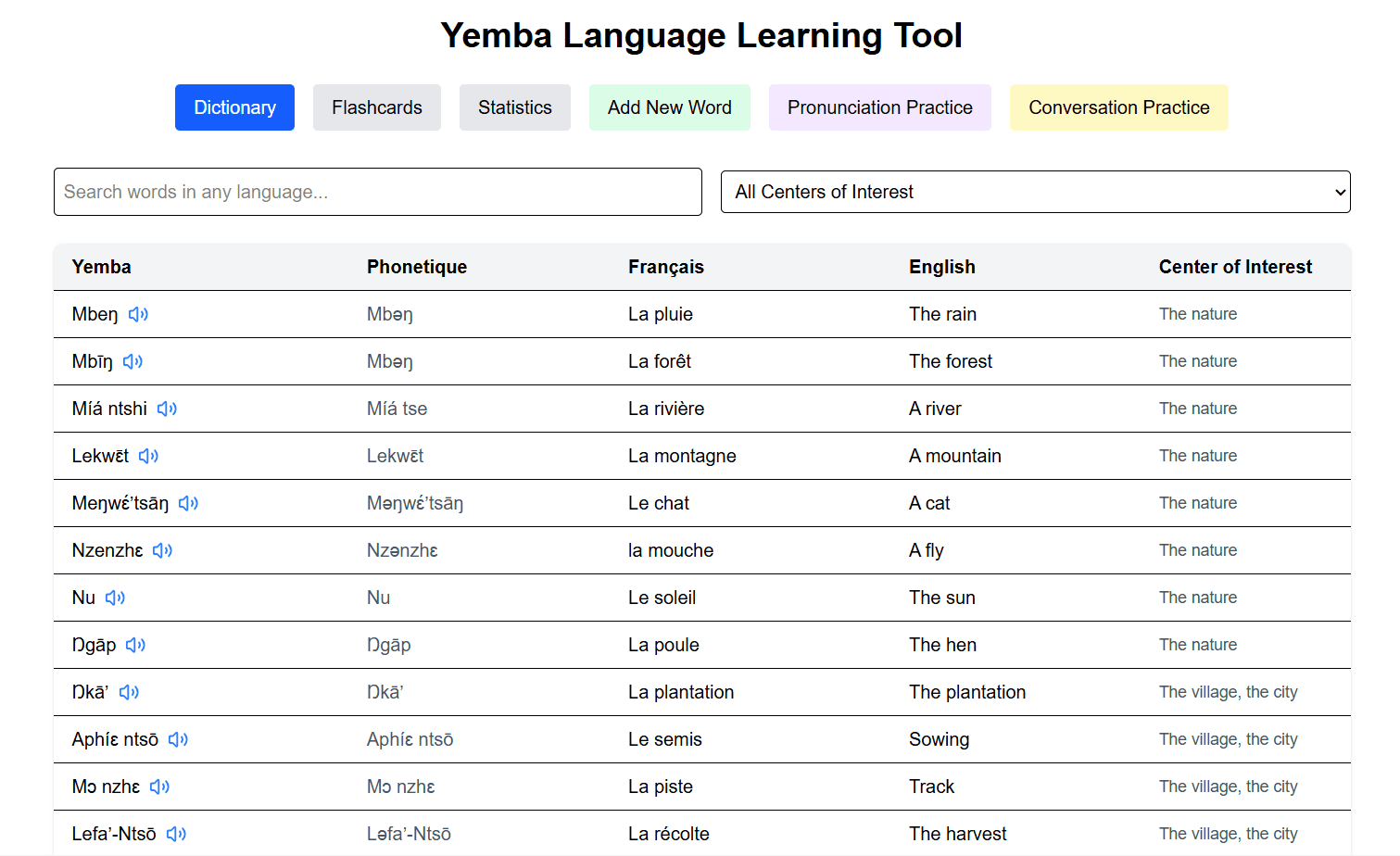This screenshot has width=1400, height=856.
Task: Click the French cell Le chat
Action: [659, 503]
